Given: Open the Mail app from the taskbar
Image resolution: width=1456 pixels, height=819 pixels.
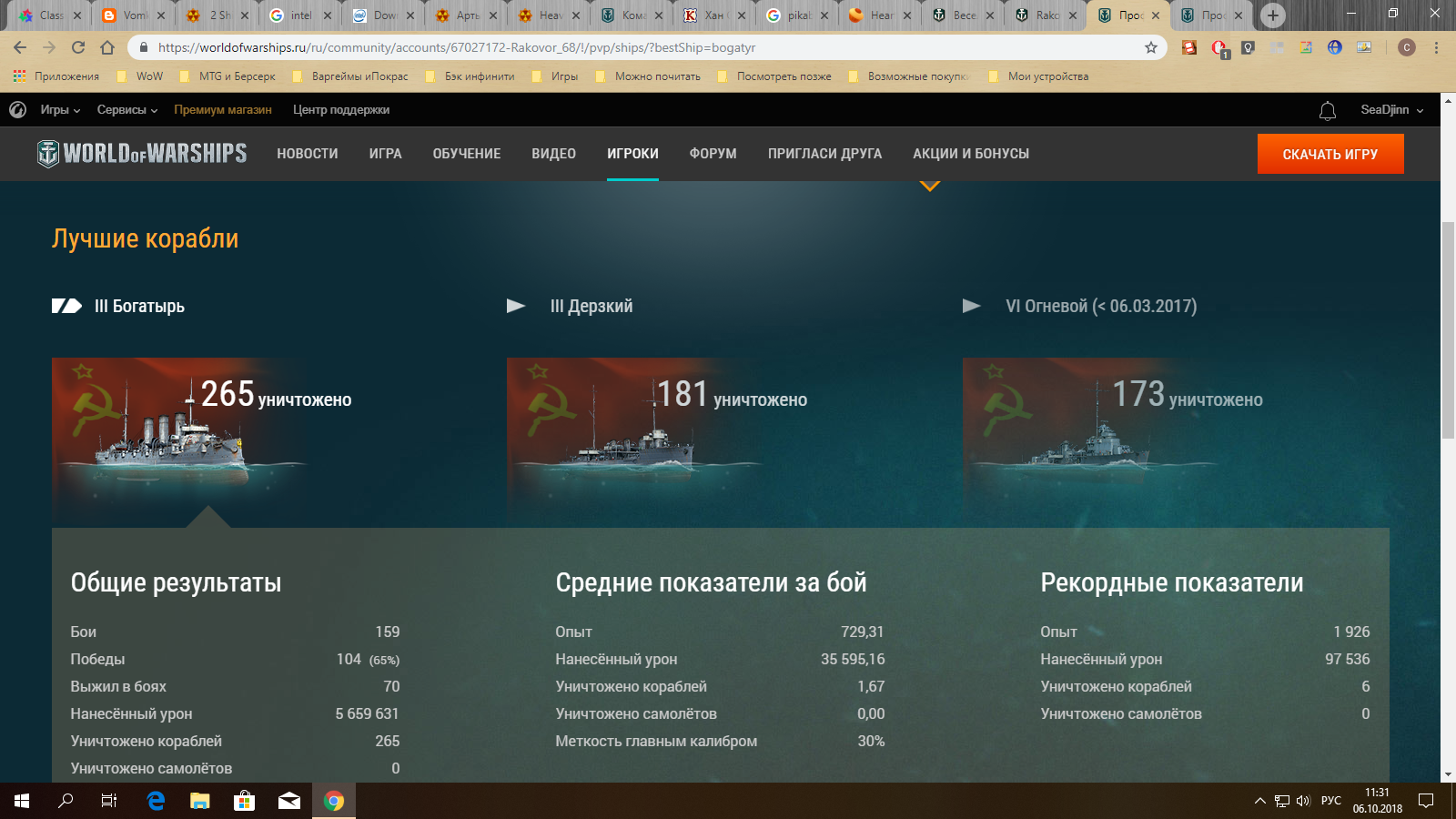Looking at the screenshot, I should 289,801.
